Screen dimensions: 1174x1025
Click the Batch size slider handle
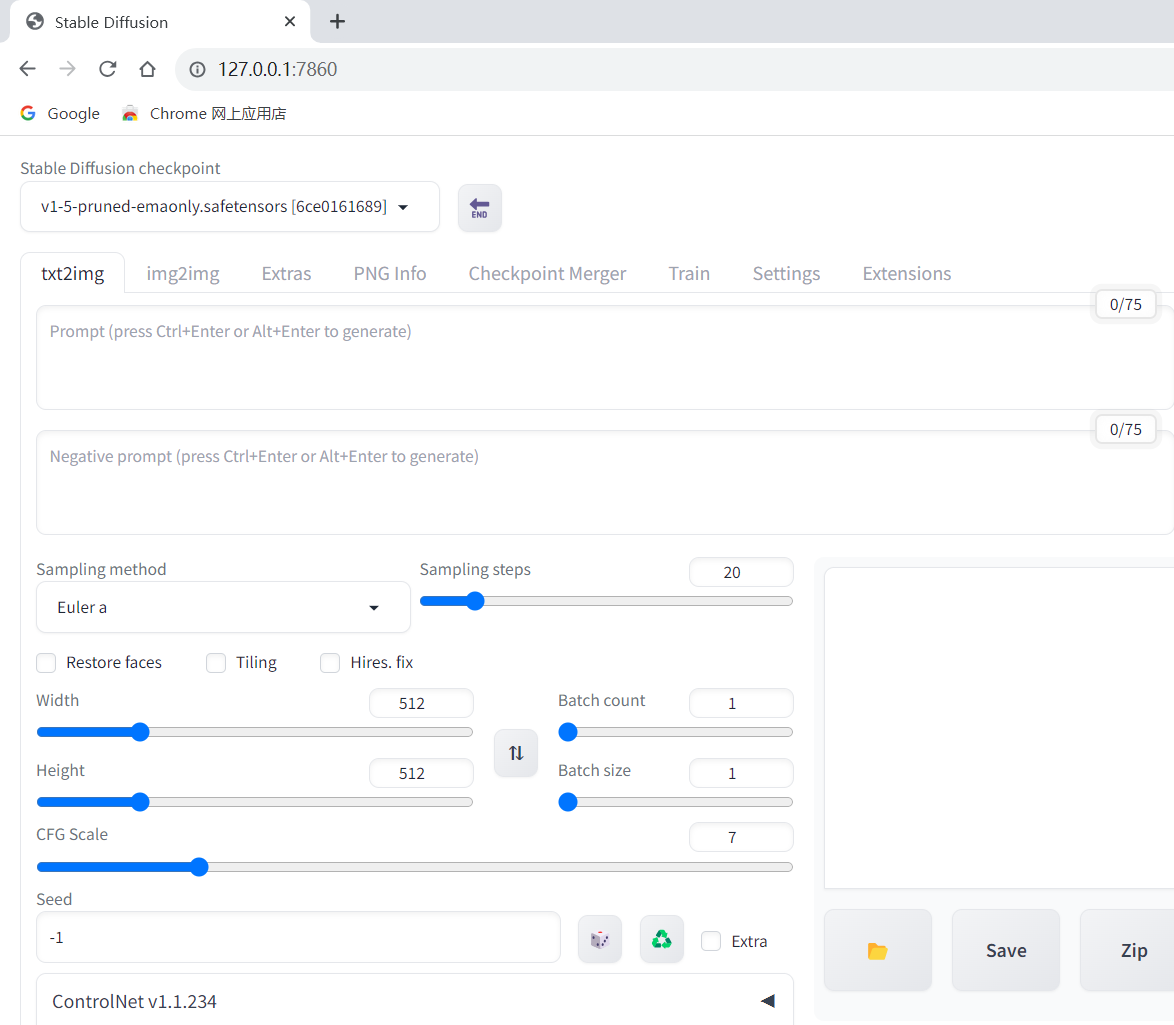(x=568, y=802)
